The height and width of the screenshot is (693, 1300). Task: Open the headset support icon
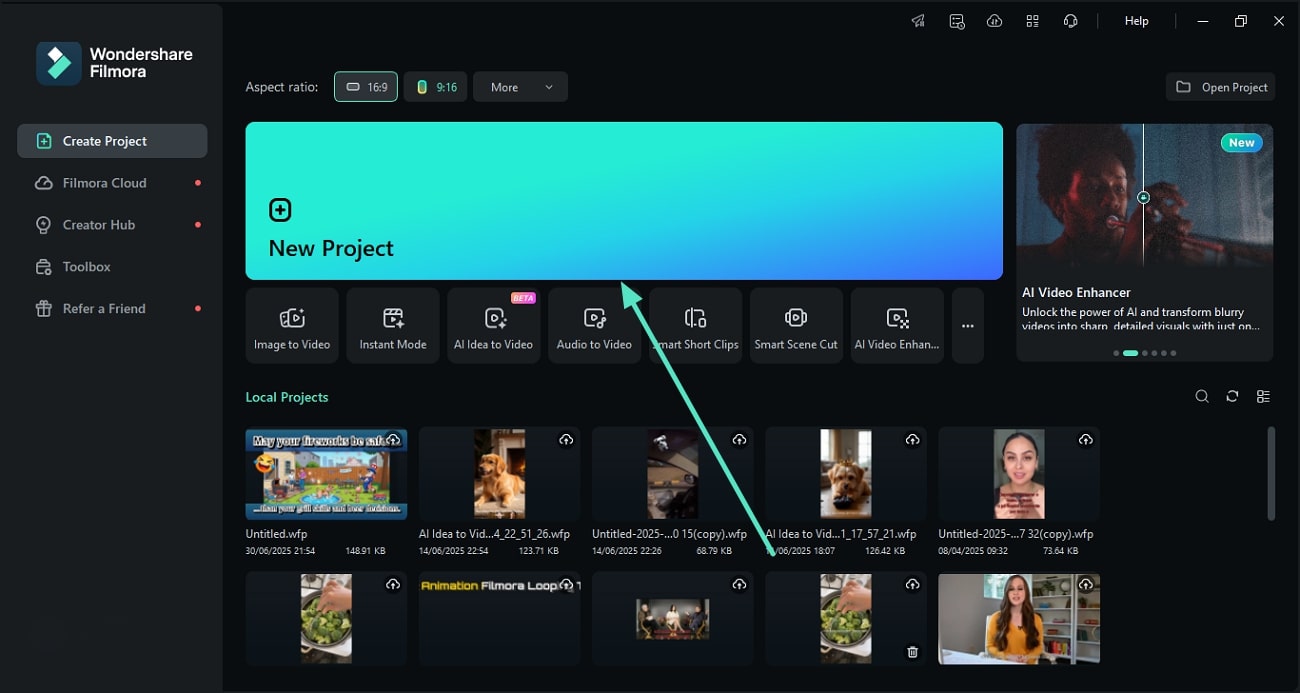pos(1070,21)
